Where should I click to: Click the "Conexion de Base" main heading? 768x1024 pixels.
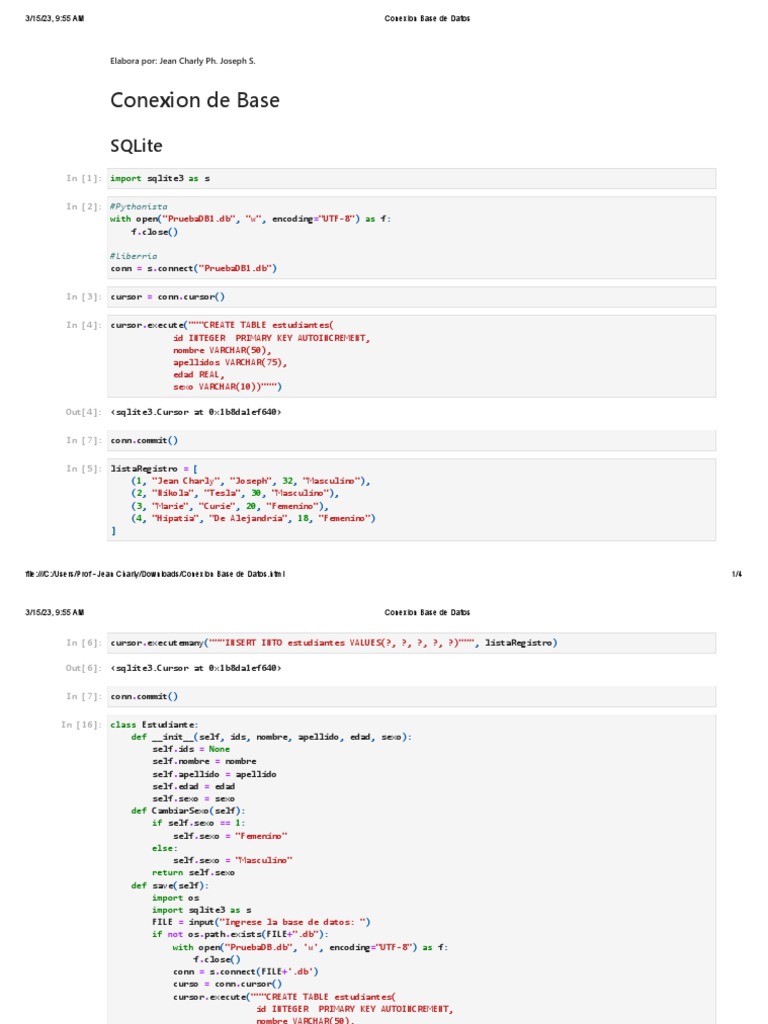[195, 100]
